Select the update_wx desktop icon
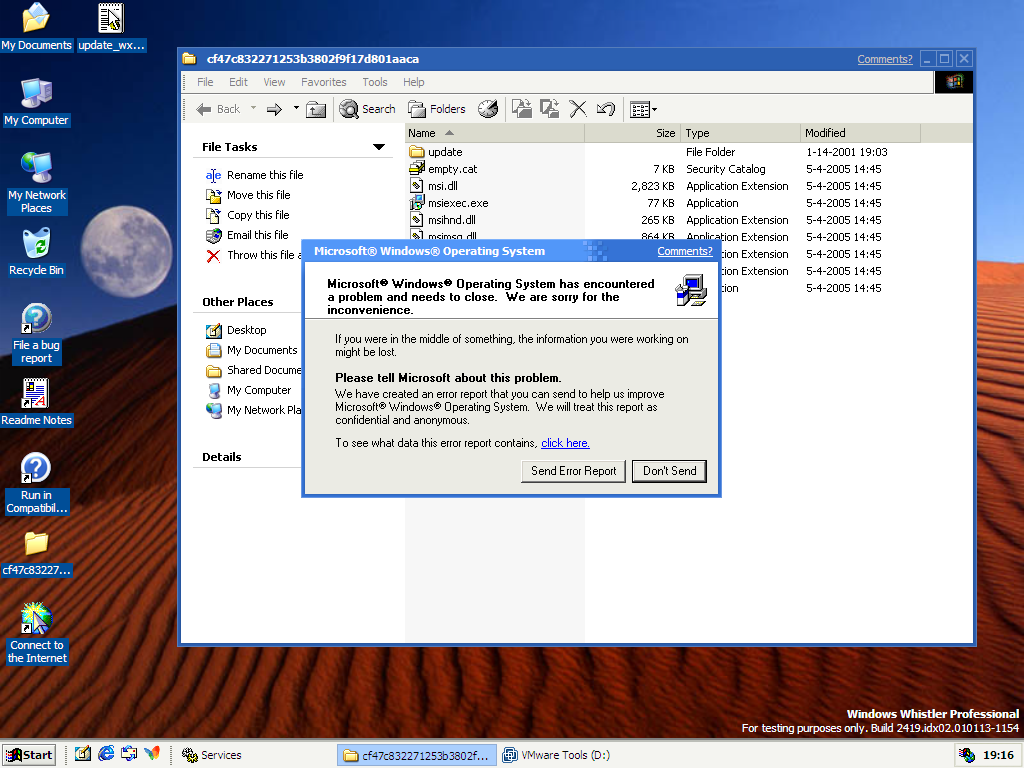The width and height of the screenshot is (1024, 768). [112, 27]
